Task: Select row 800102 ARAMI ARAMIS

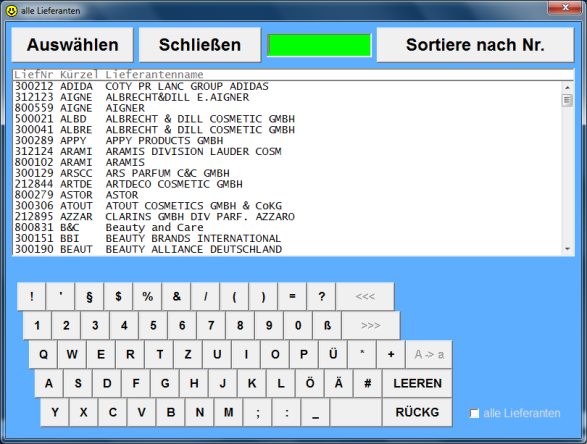Action: [288, 162]
